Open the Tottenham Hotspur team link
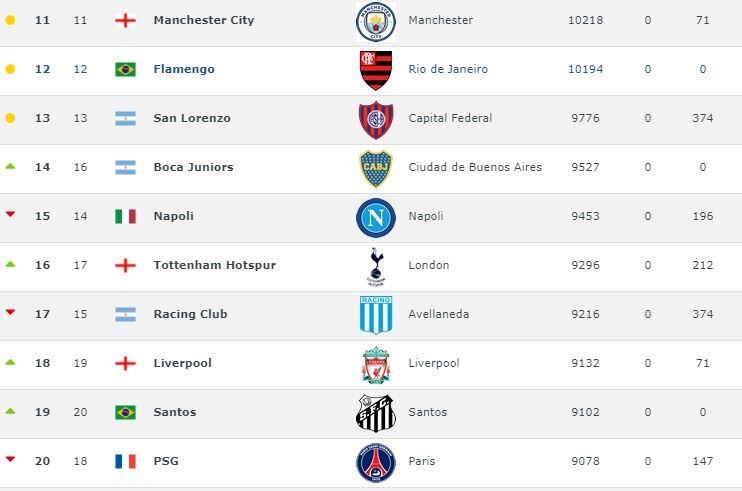This screenshot has height=491, width=742. coord(214,265)
